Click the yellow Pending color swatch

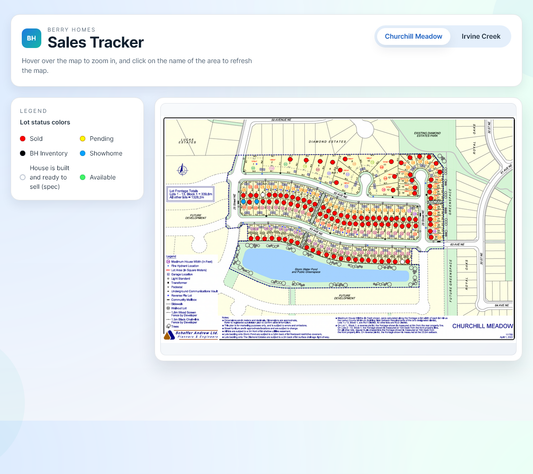pyautogui.click(x=83, y=138)
